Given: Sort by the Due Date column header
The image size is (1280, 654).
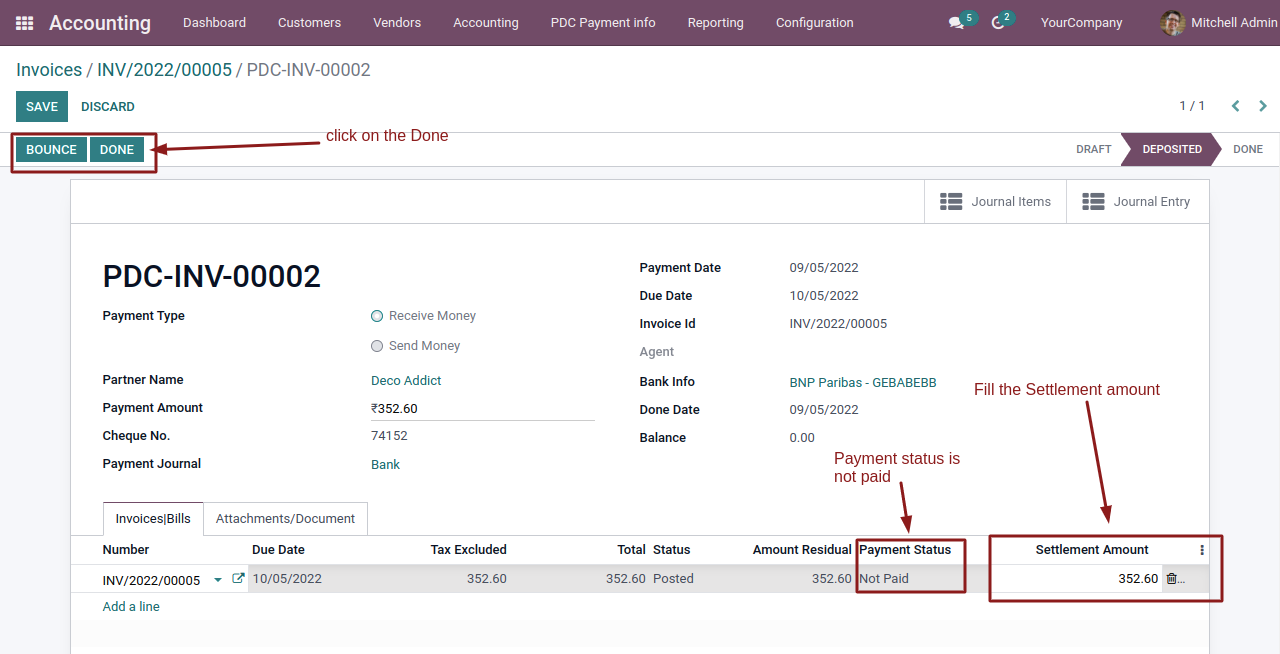Looking at the screenshot, I should (278, 550).
